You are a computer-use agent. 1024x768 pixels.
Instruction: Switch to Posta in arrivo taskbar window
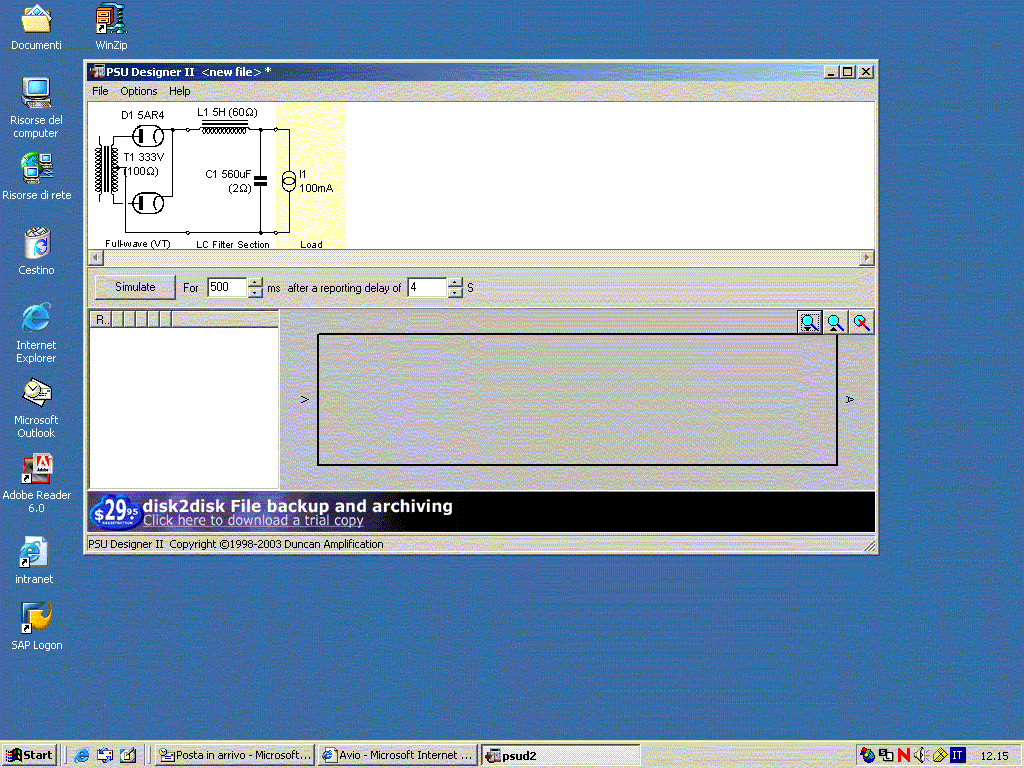coord(235,756)
